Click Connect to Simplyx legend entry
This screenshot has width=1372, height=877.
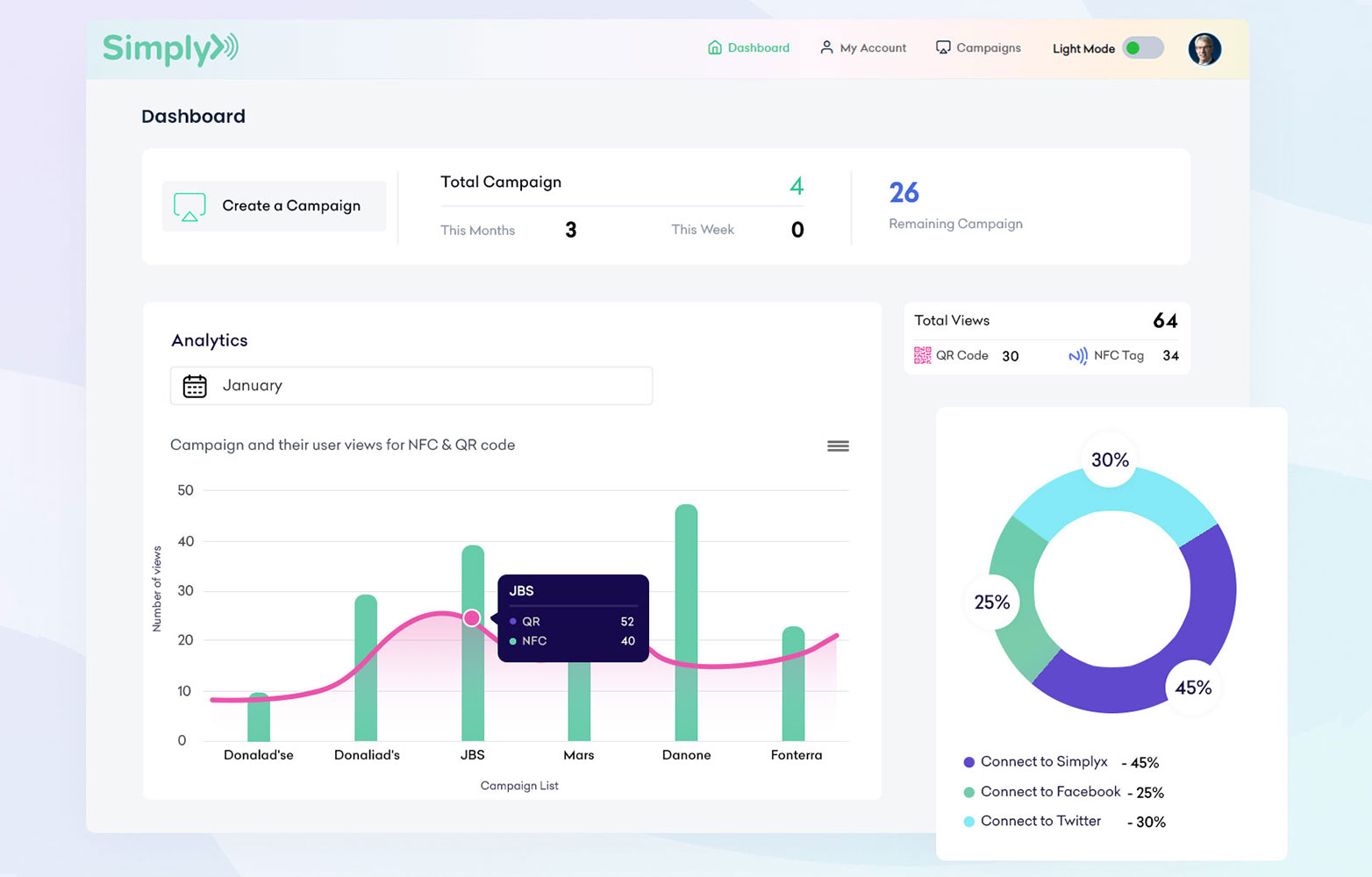click(x=1061, y=762)
